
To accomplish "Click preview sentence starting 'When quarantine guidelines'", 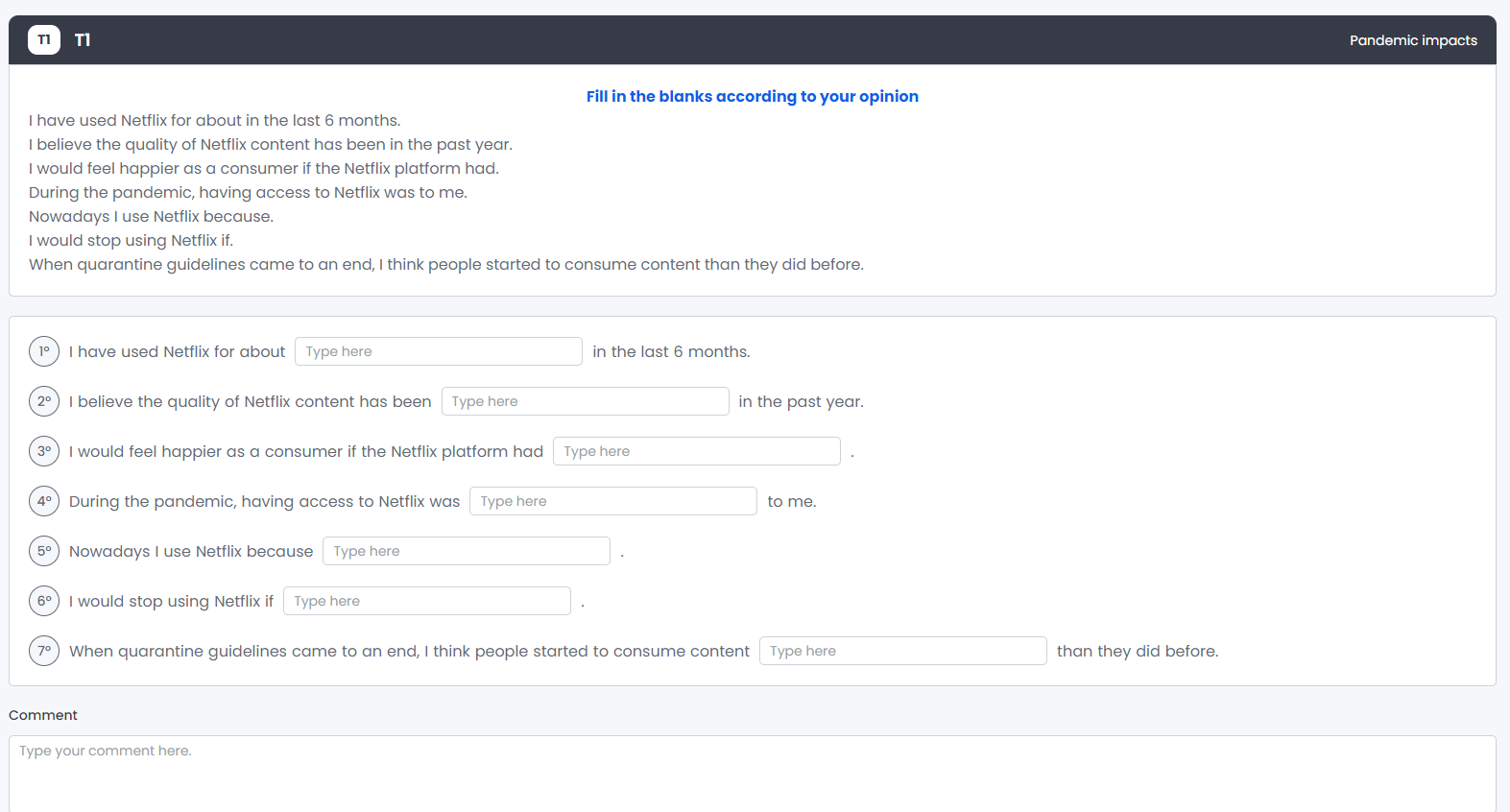I will coord(446,264).
